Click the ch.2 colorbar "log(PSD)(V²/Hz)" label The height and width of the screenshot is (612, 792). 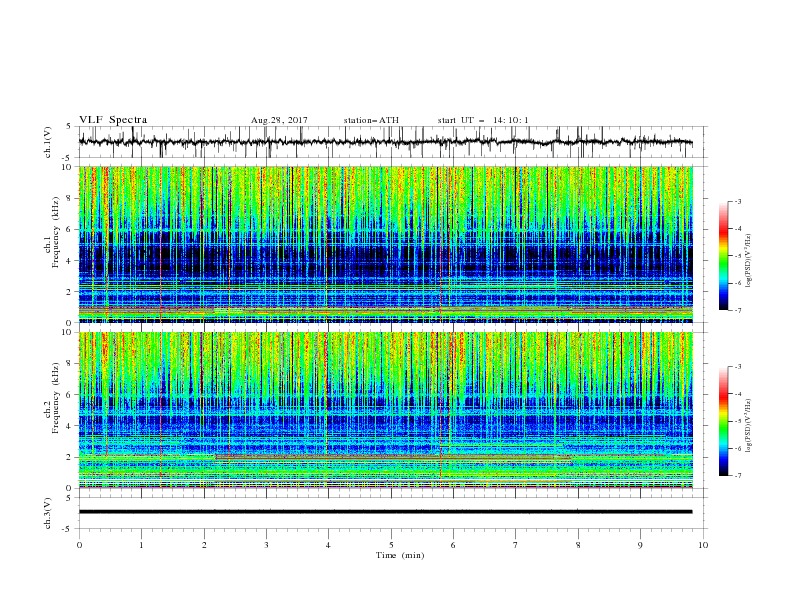coord(749,426)
